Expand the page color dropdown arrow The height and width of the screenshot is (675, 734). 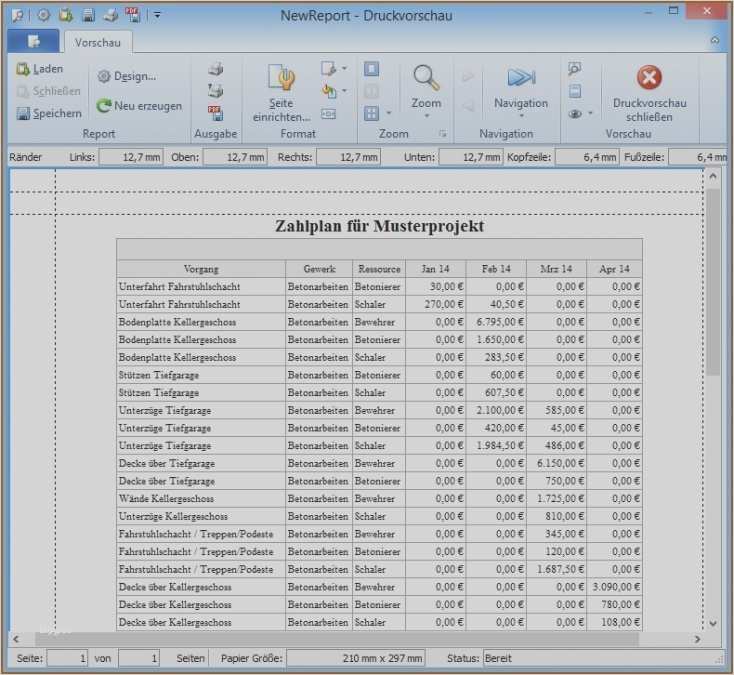point(345,90)
